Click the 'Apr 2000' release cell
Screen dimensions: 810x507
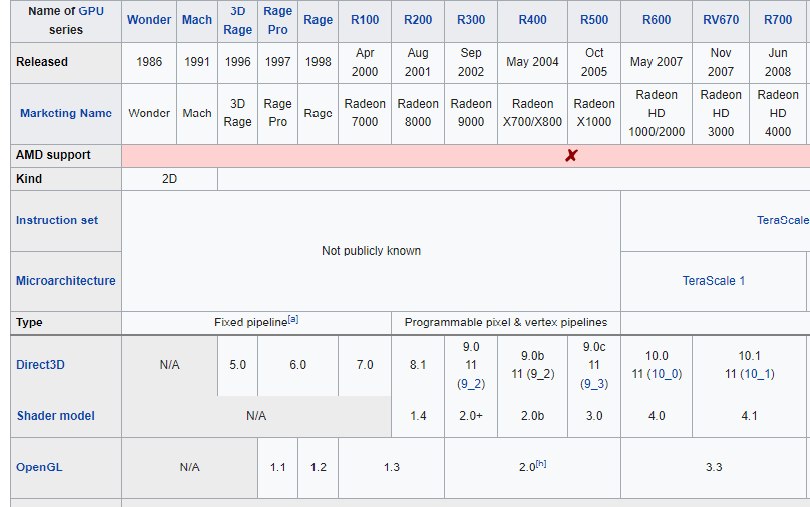(x=365, y=62)
